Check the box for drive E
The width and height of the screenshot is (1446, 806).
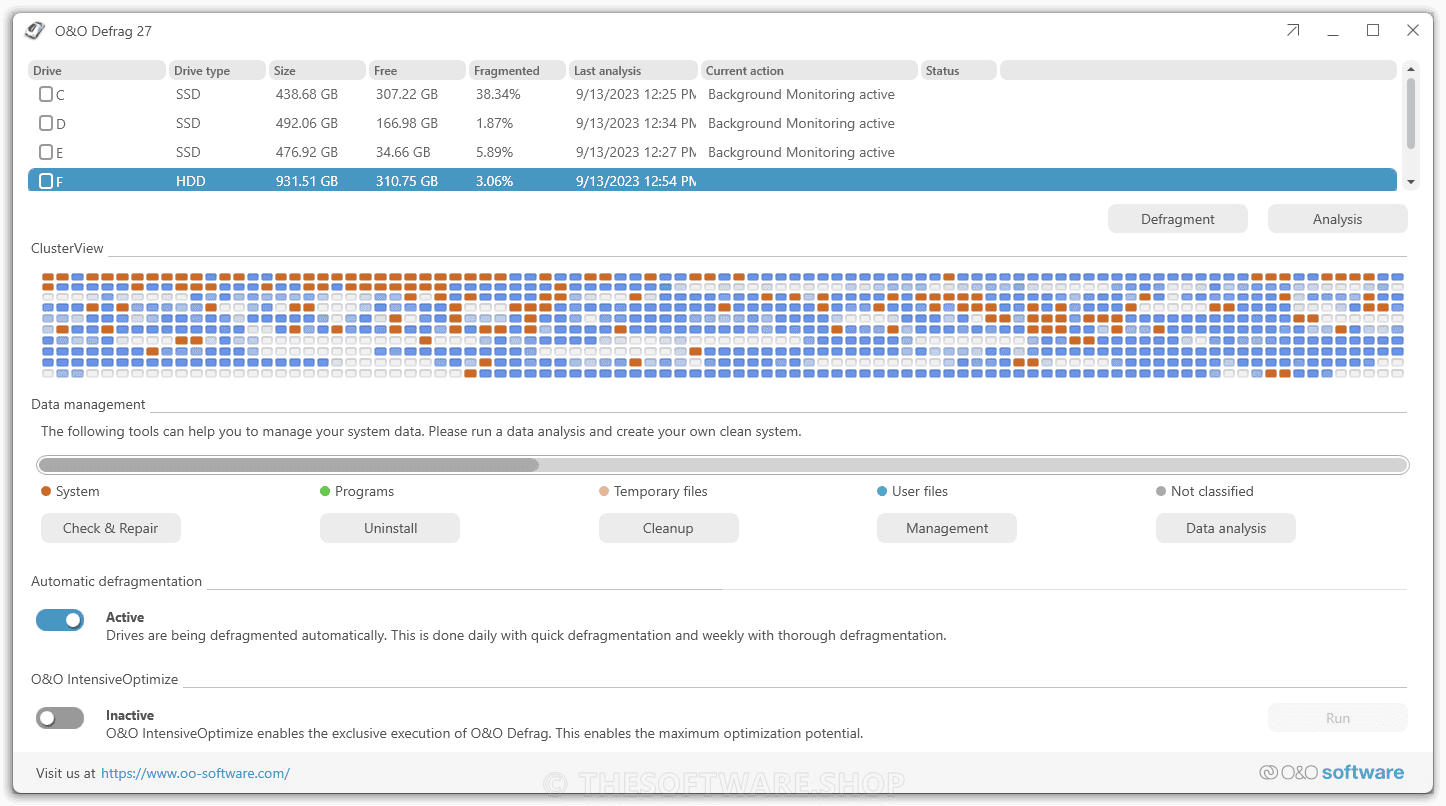(x=46, y=152)
